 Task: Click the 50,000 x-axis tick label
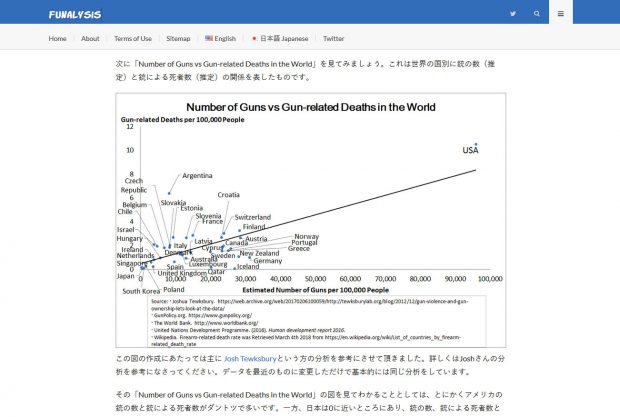point(316,279)
